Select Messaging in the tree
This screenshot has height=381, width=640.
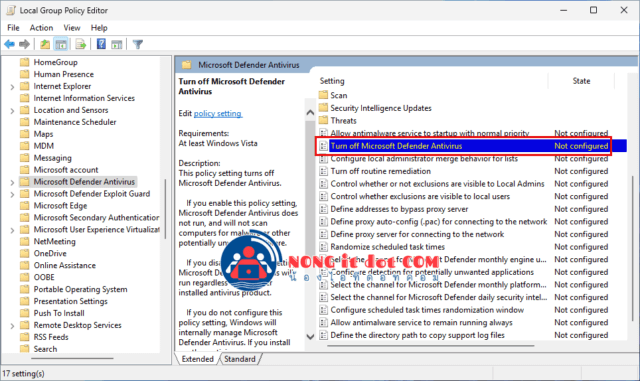pyautogui.click(x=52, y=158)
